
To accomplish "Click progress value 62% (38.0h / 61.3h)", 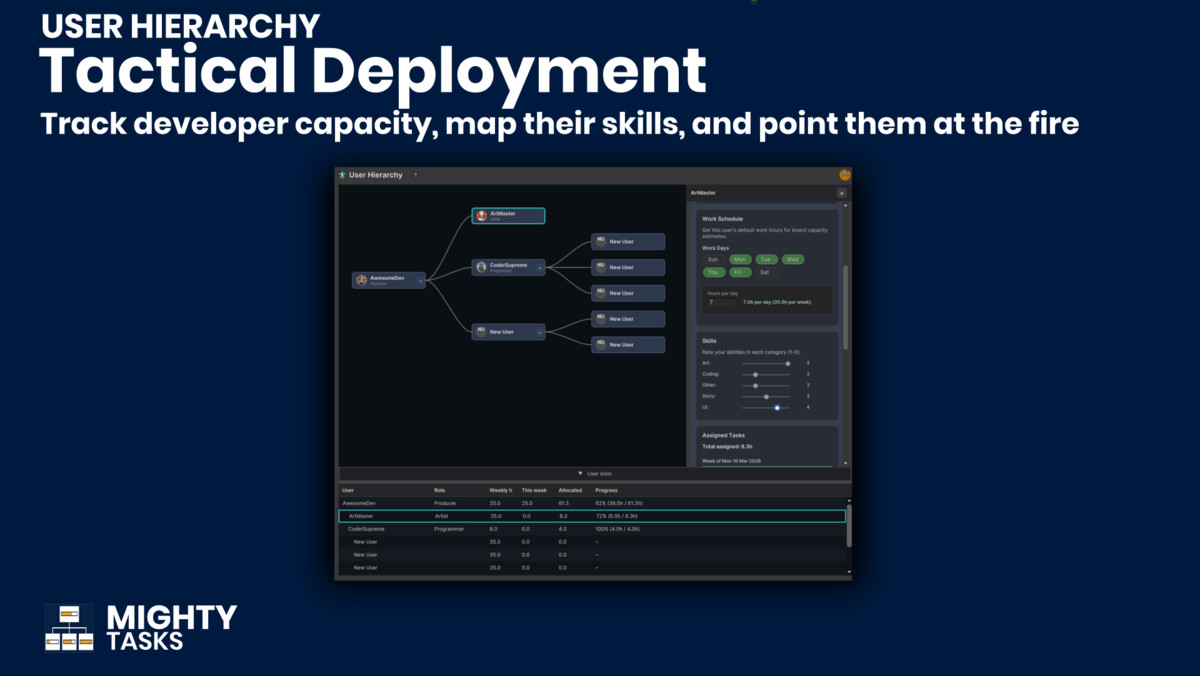I will [619, 503].
